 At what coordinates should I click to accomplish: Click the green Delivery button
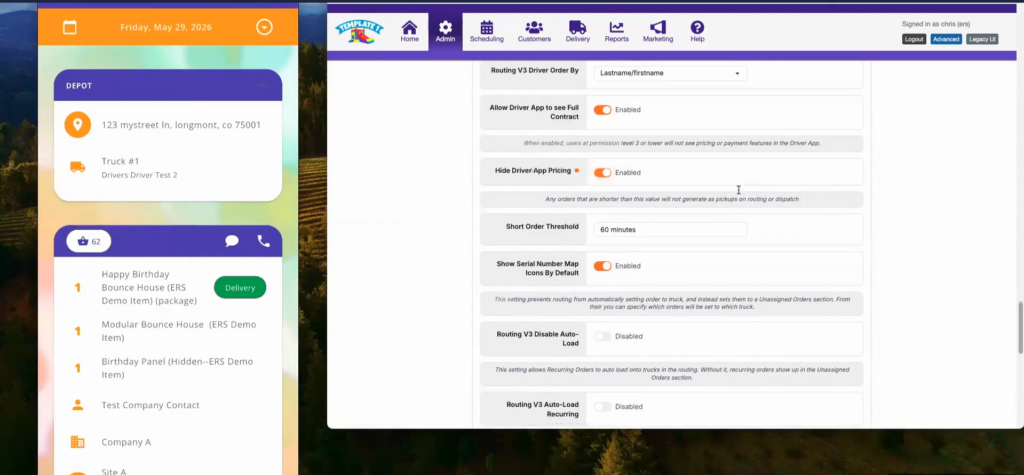240,287
